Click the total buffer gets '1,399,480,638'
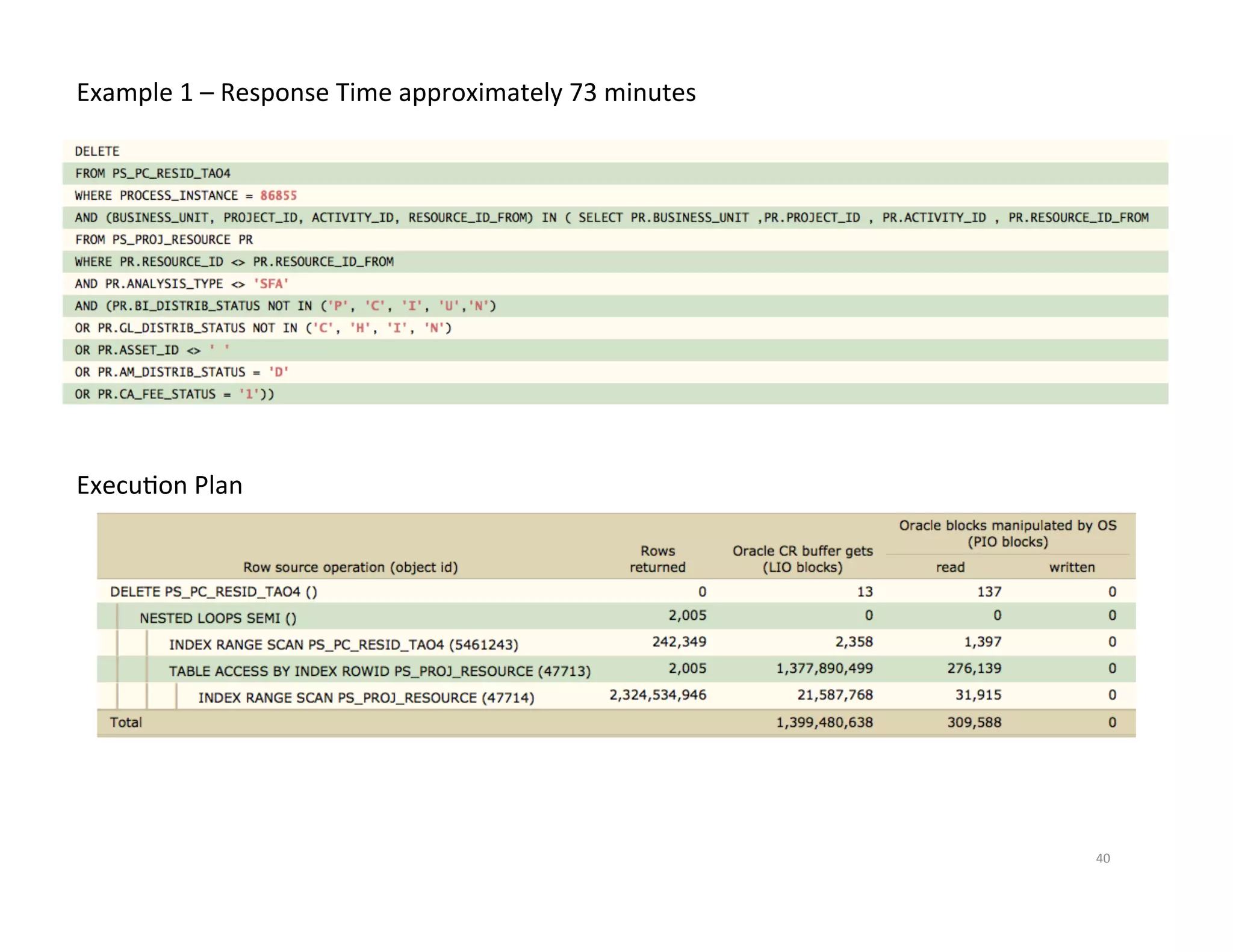The width and height of the screenshot is (1233, 952). click(x=824, y=722)
